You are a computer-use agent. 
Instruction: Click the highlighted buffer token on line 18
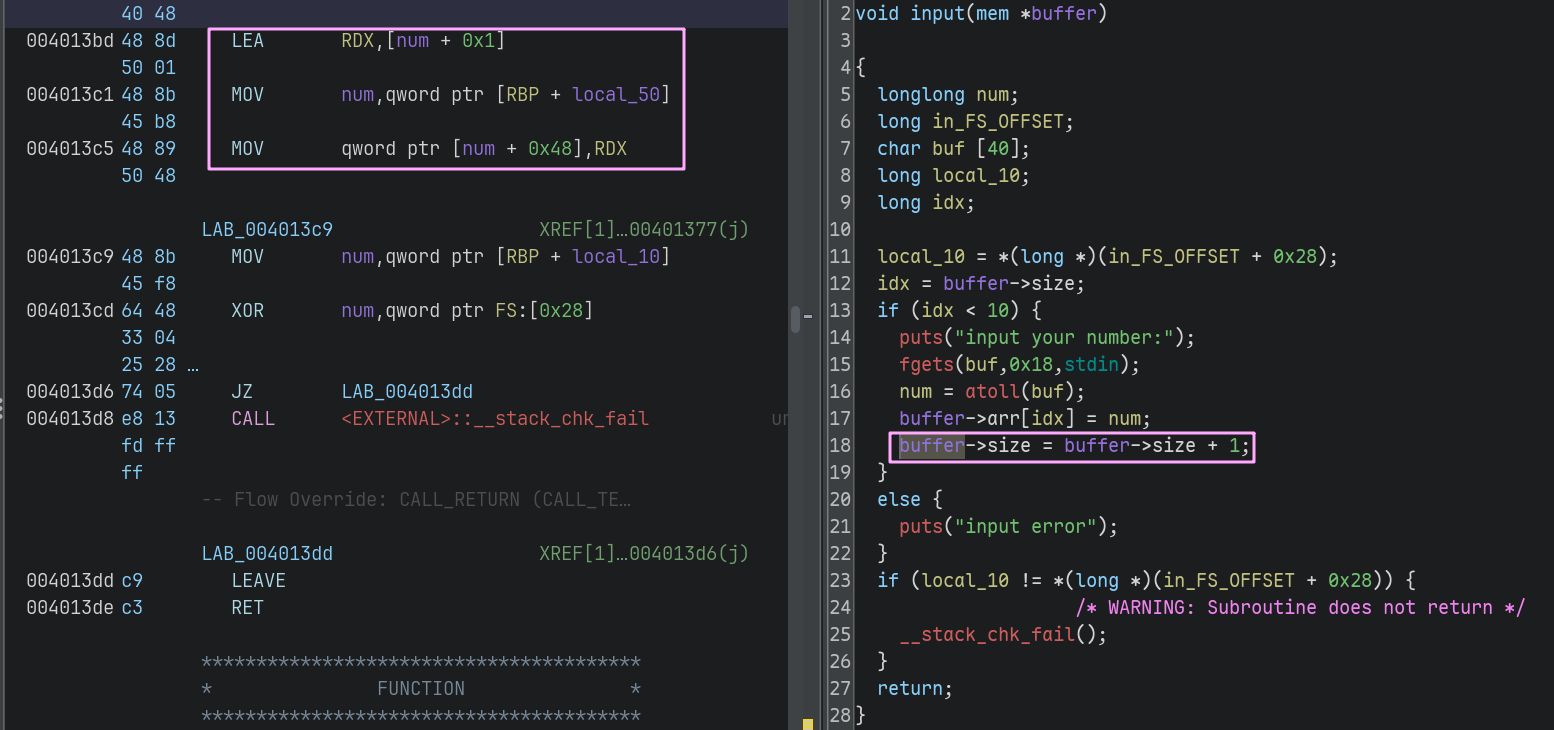tap(931, 446)
